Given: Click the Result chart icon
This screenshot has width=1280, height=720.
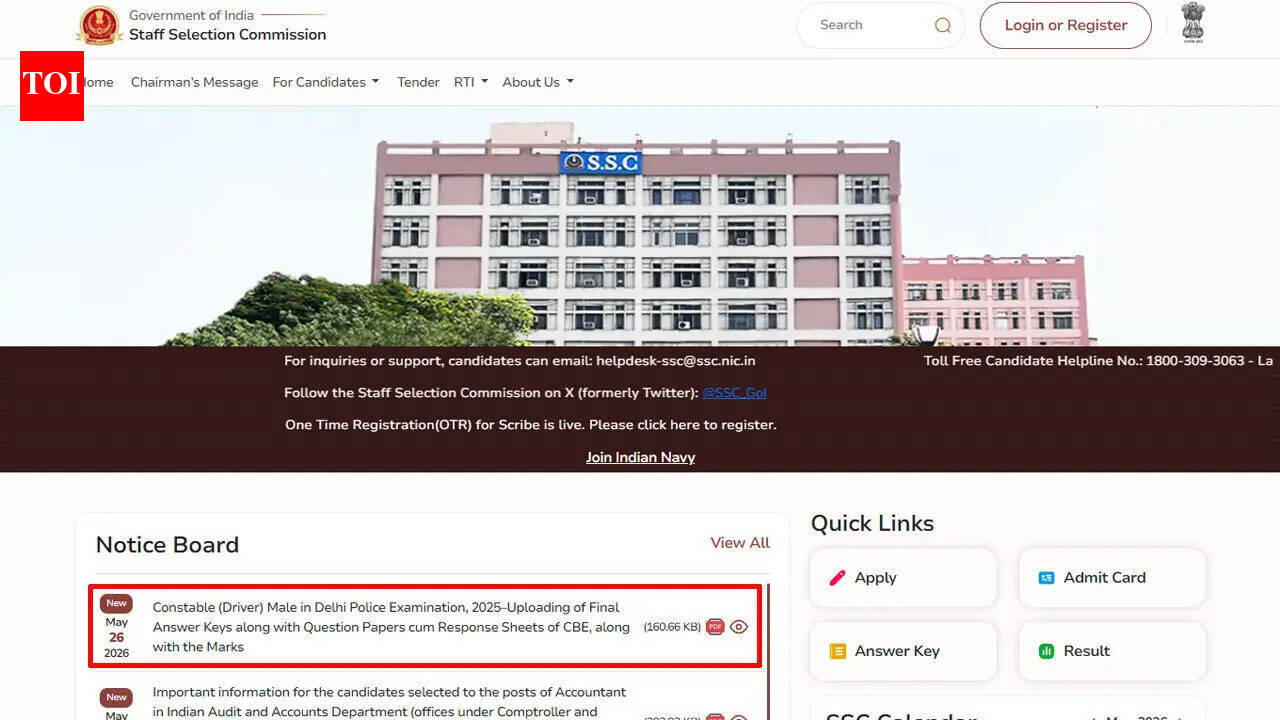Looking at the screenshot, I should coord(1046,651).
